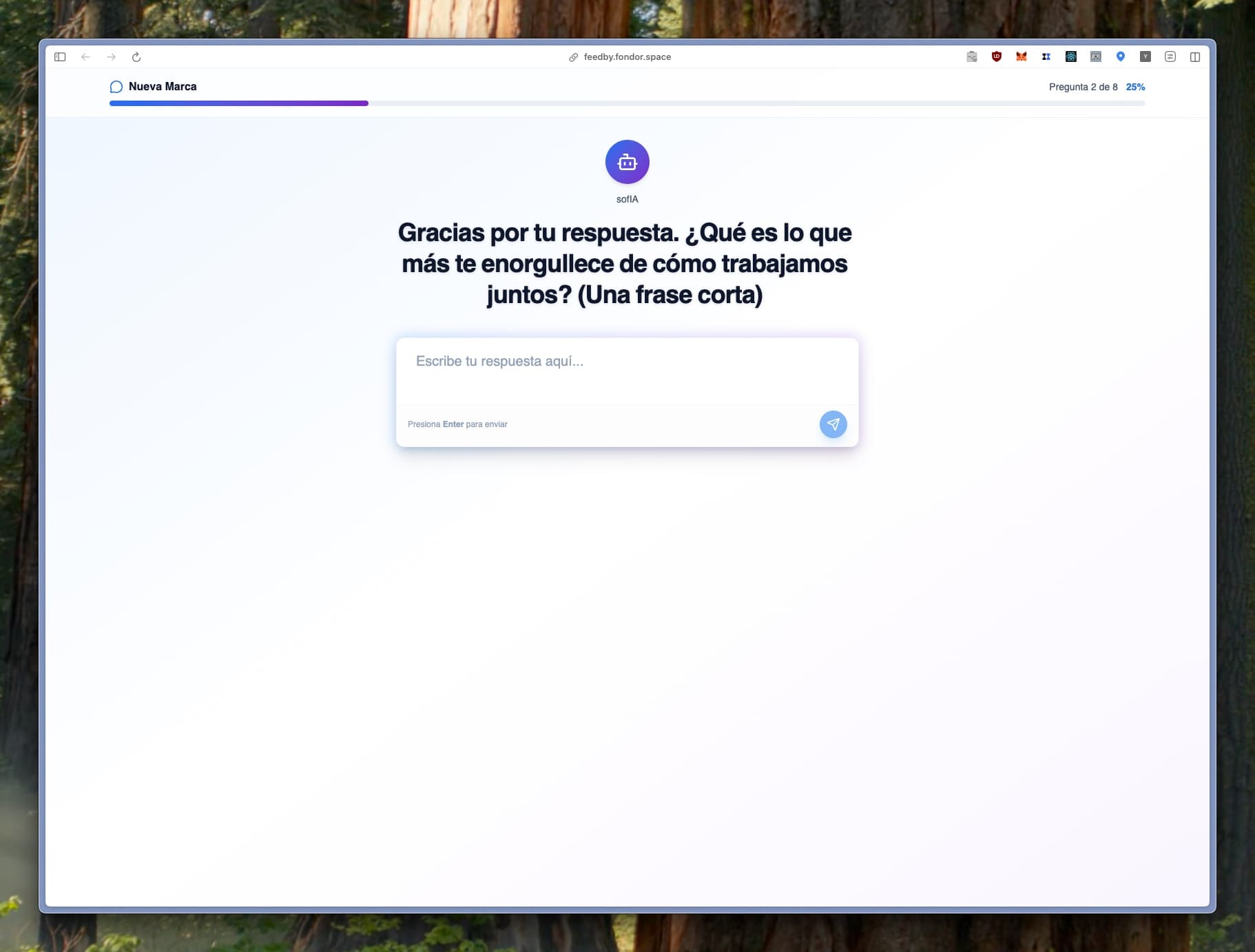
Task: Click the blue dumbbell extension icon
Action: coord(1046,56)
